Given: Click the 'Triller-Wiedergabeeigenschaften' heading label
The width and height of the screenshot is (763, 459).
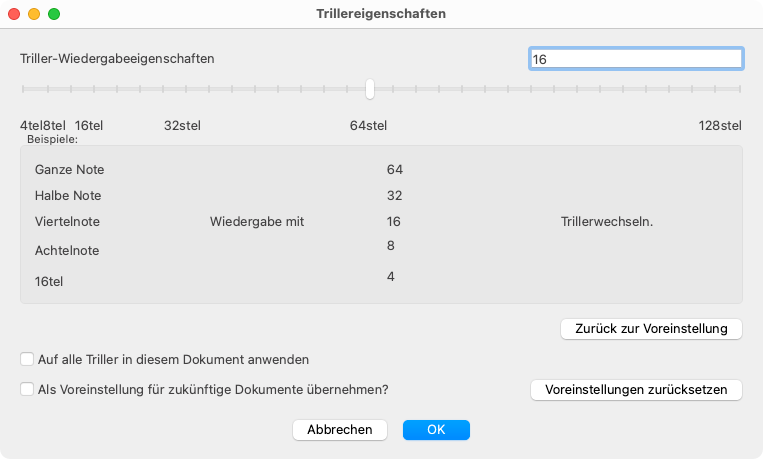Looking at the screenshot, I should click(x=118, y=58).
